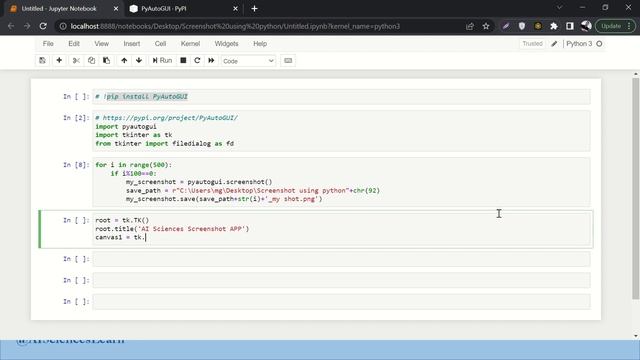
Task: Bookmark this page with the star icon
Action: pos(486,26)
